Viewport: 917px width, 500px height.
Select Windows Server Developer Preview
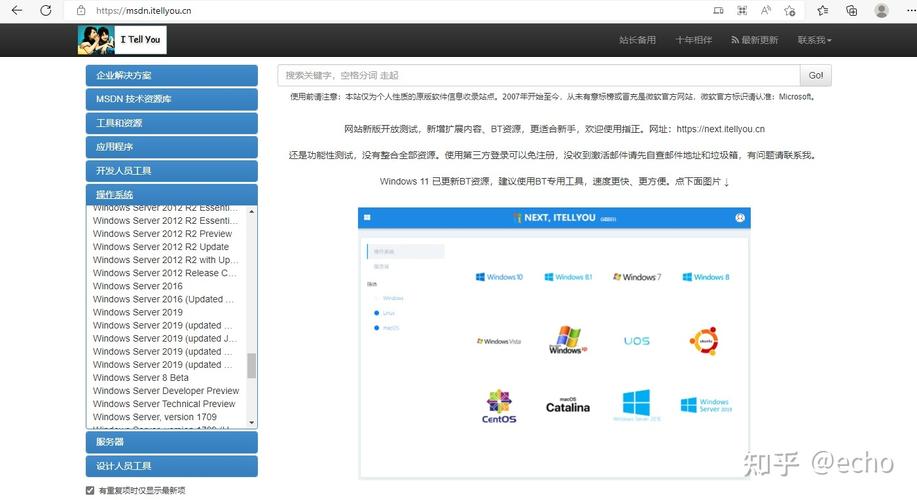[166, 391]
